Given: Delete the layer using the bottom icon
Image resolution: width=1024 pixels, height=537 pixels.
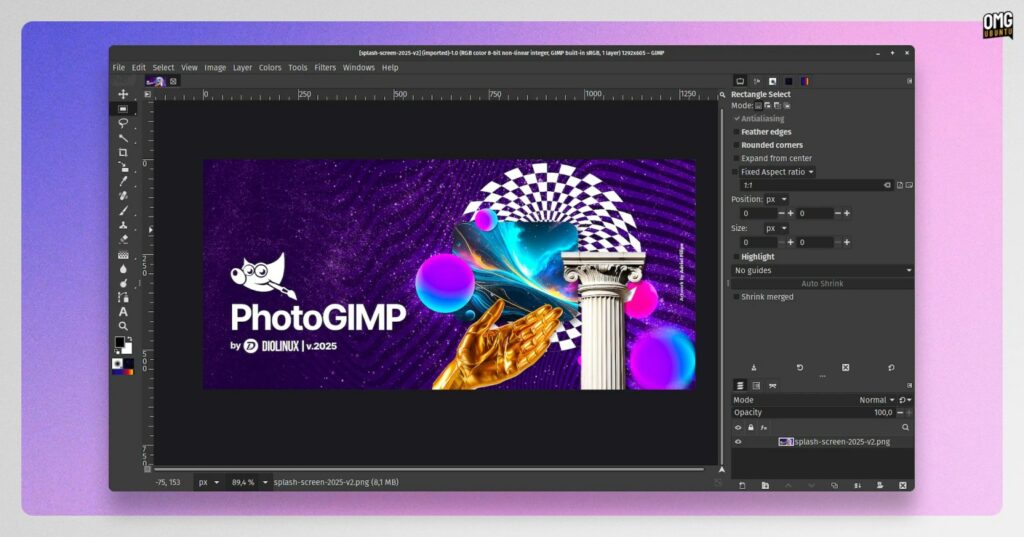Looking at the screenshot, I should (903, 485).
